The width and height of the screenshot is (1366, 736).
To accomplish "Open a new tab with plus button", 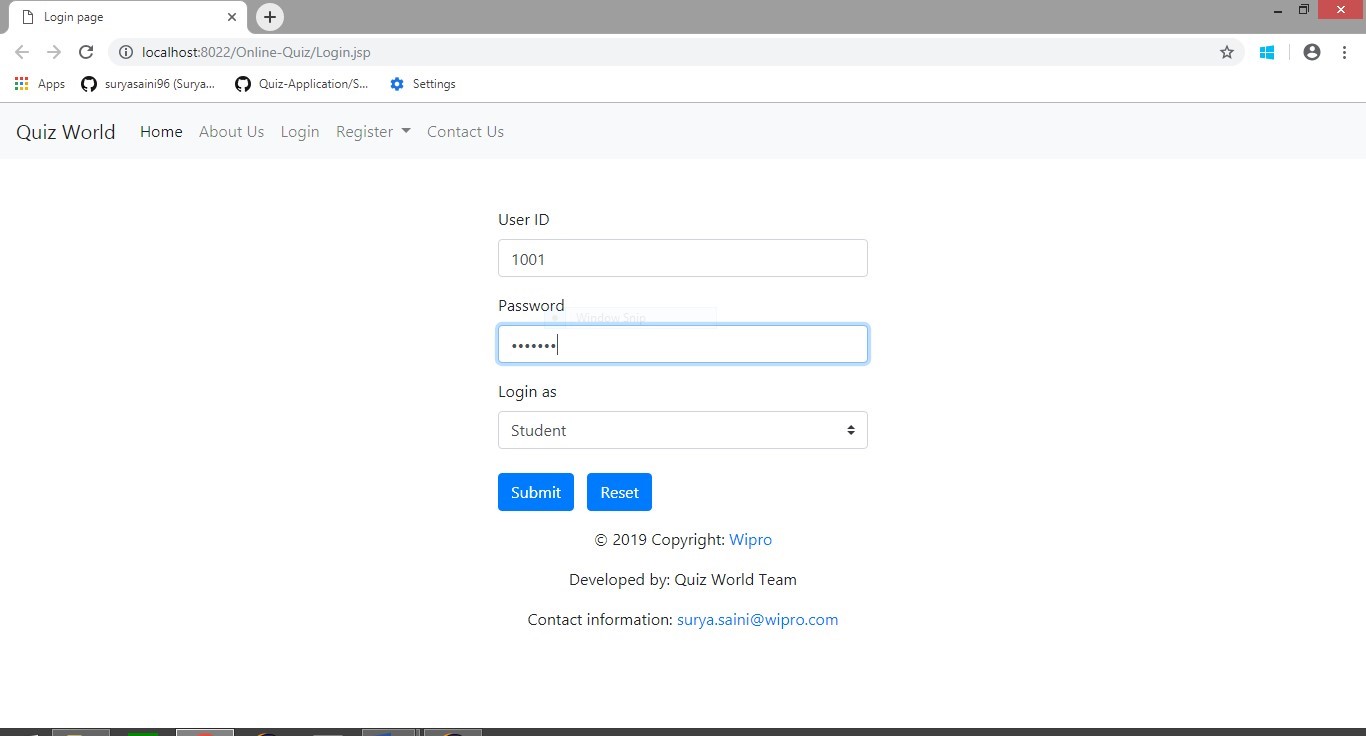I will [270, 17].
